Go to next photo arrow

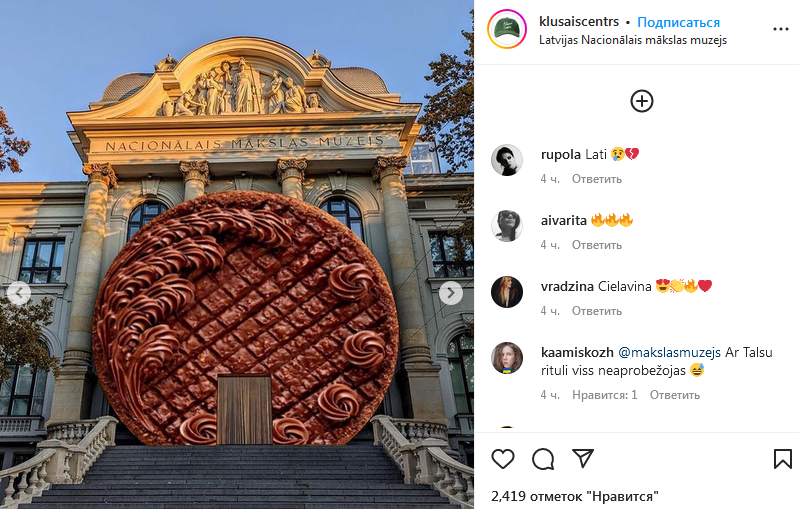pyautogui.click(x=451, y=293)
